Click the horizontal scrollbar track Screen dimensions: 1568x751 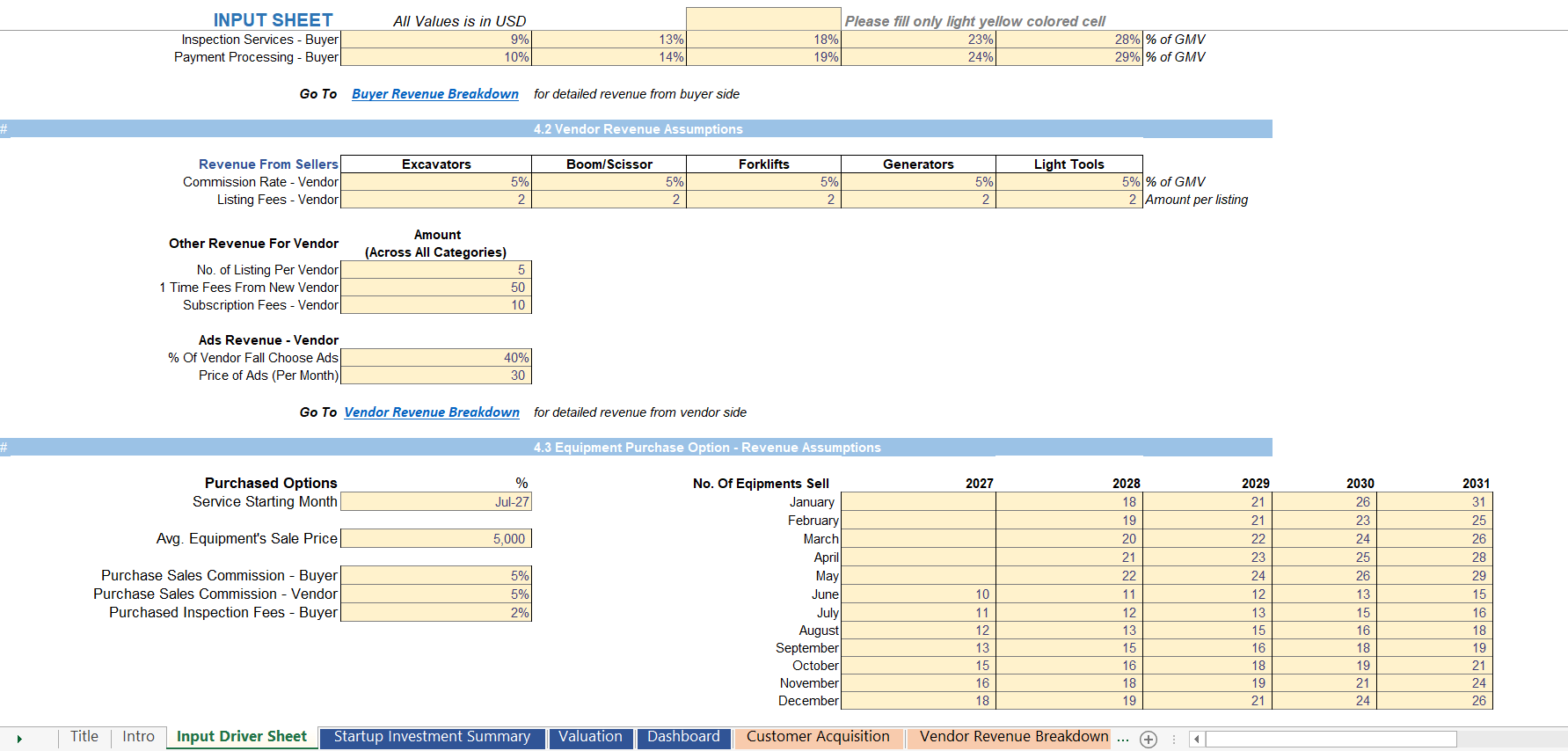[1331, 740]
